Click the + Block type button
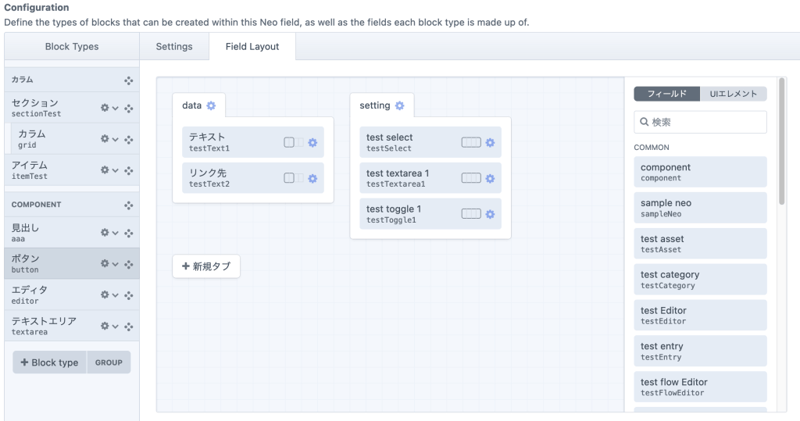 coord(50,362)
